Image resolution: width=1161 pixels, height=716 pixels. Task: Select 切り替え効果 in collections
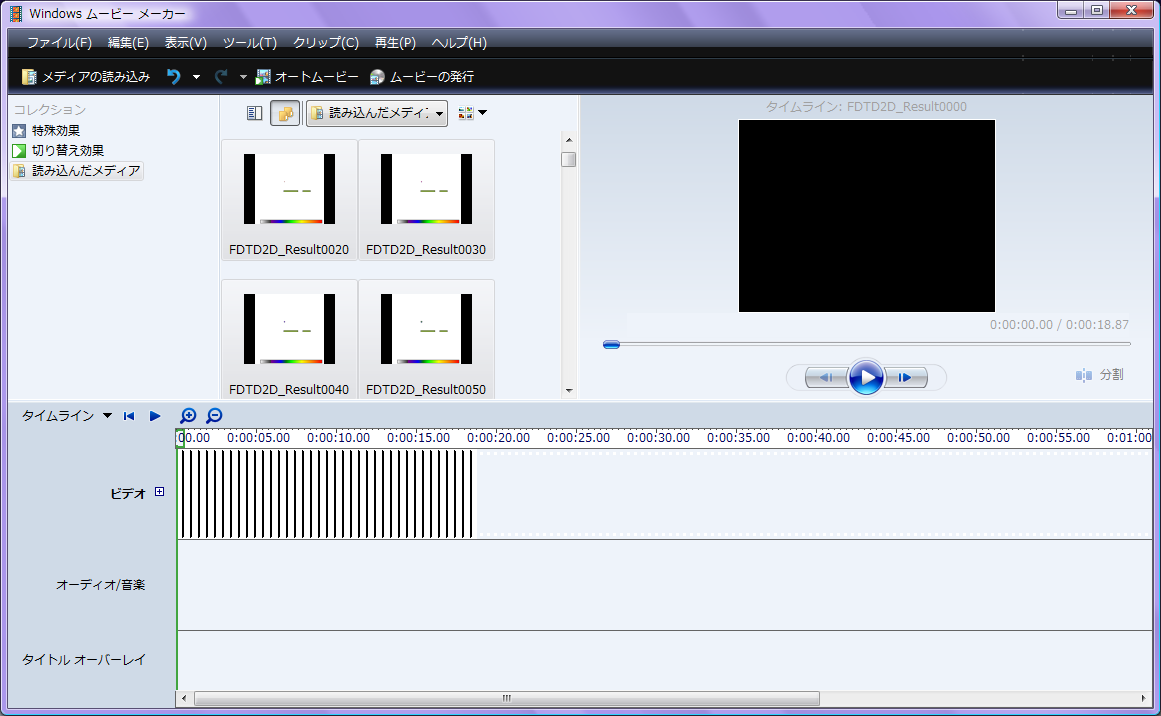coord(58,150)
